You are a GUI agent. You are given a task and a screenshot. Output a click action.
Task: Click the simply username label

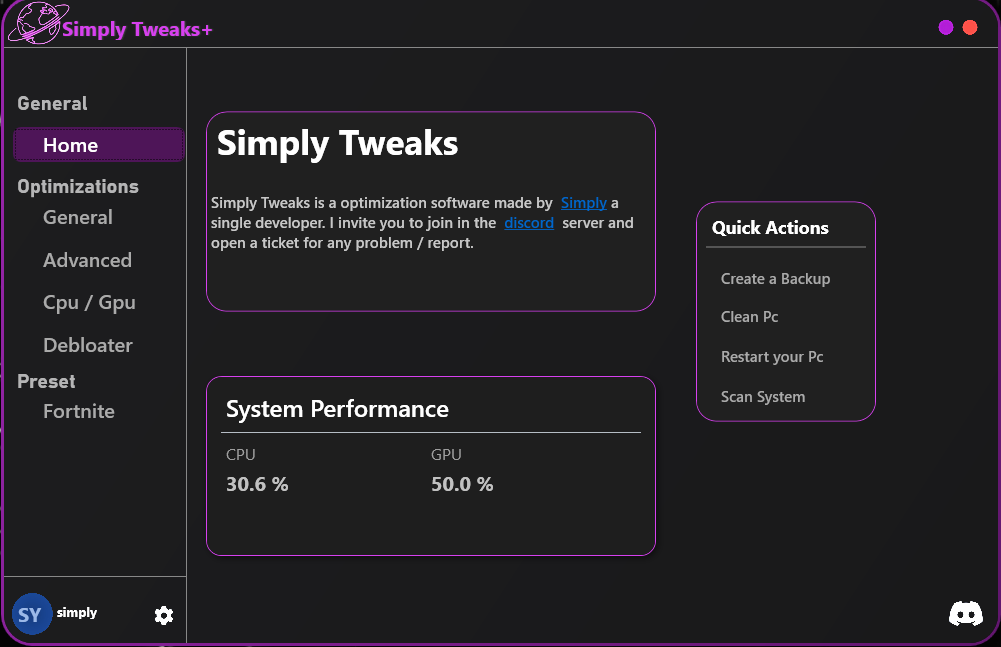(x=77, y=612)
